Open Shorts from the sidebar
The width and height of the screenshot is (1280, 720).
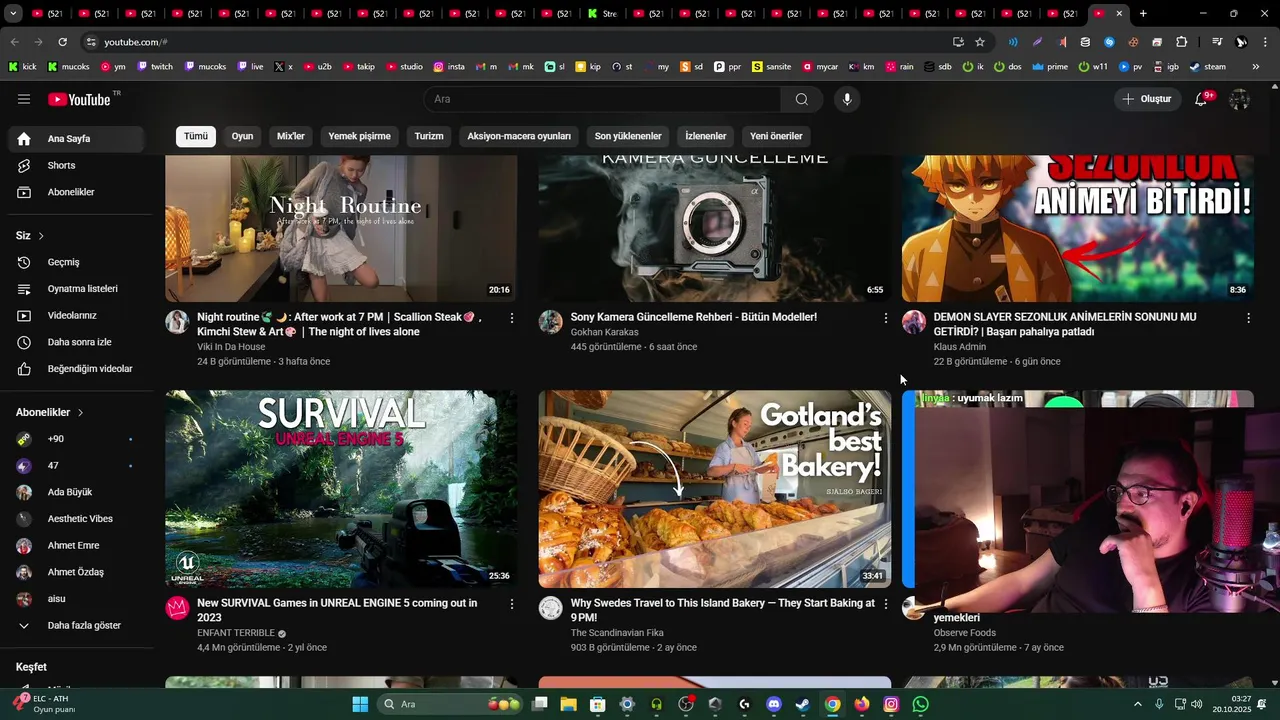pos(61,165)
